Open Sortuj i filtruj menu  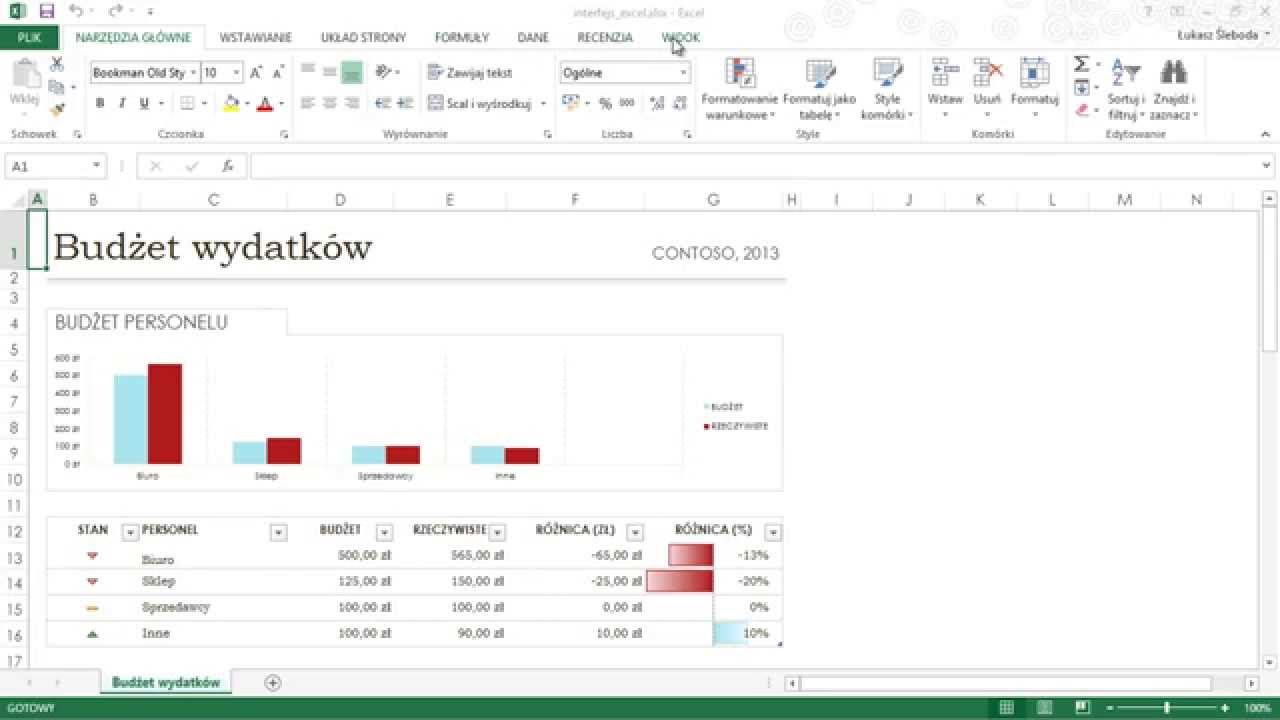(x=1126, y=88)
